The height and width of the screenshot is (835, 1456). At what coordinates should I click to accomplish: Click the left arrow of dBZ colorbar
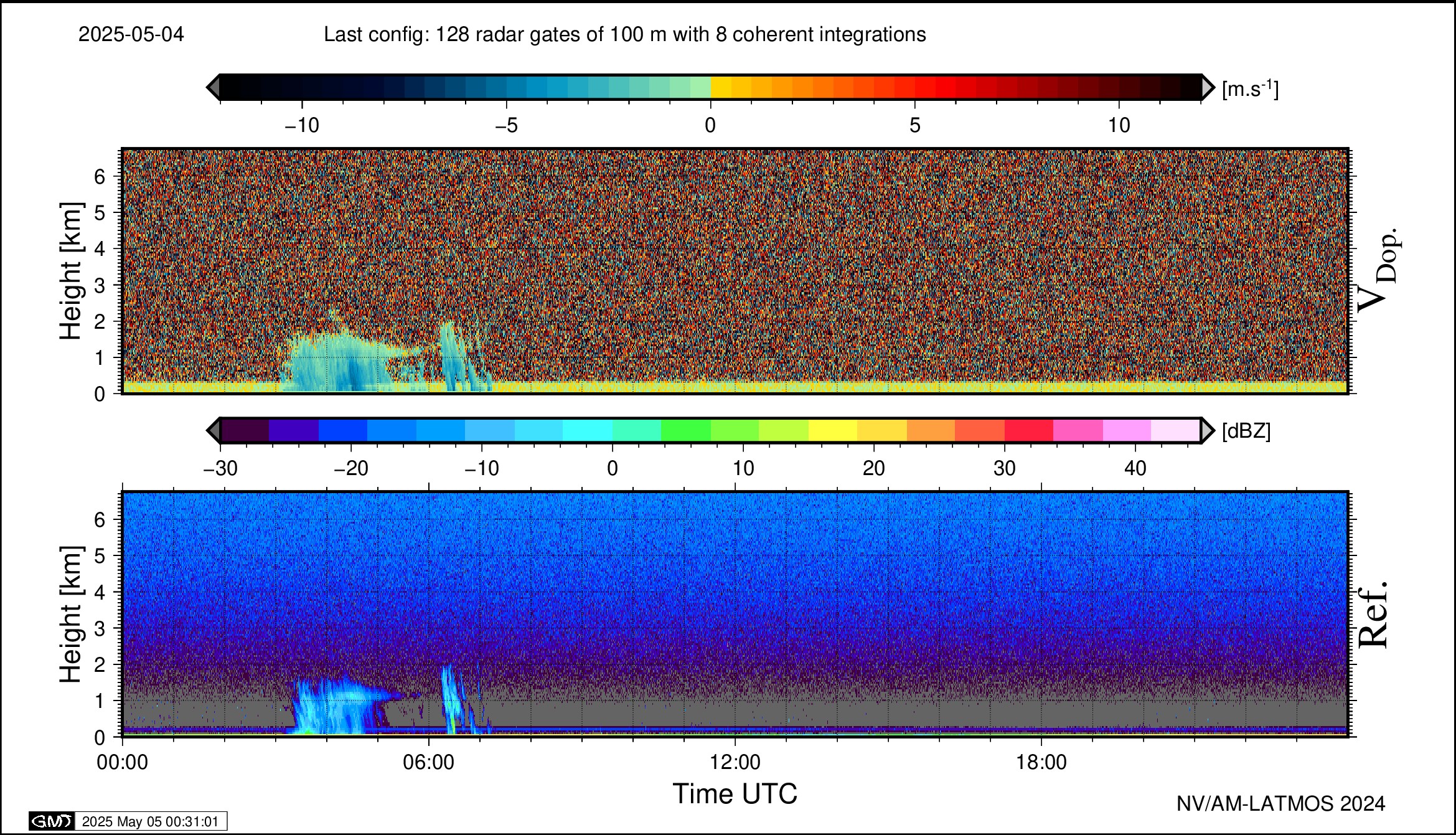(214, 430)
